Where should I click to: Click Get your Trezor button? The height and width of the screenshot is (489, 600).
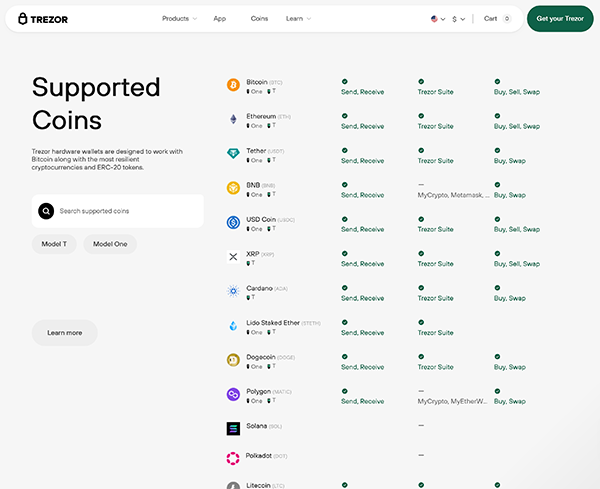560,18
